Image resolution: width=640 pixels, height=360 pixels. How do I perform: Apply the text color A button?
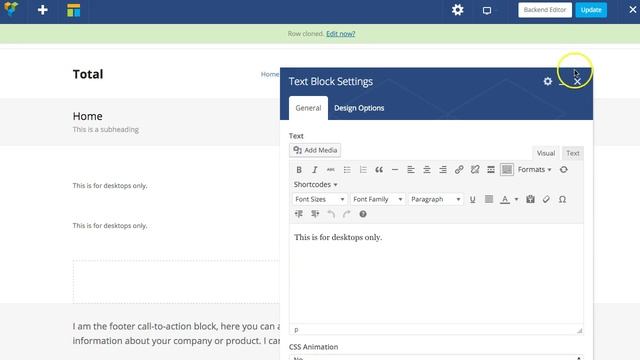tap(505, 200)
